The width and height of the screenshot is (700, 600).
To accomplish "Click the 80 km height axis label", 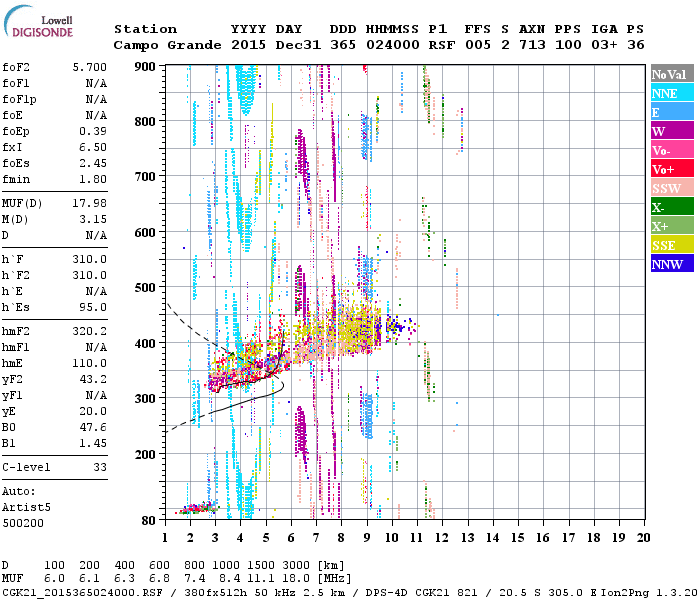I will [148, 520].
